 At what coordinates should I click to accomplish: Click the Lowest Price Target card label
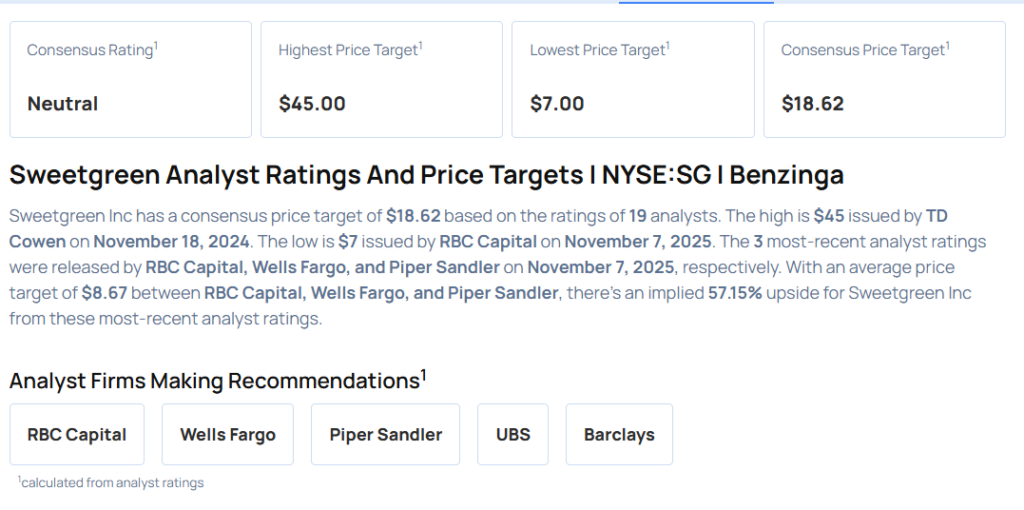point(599,49)
